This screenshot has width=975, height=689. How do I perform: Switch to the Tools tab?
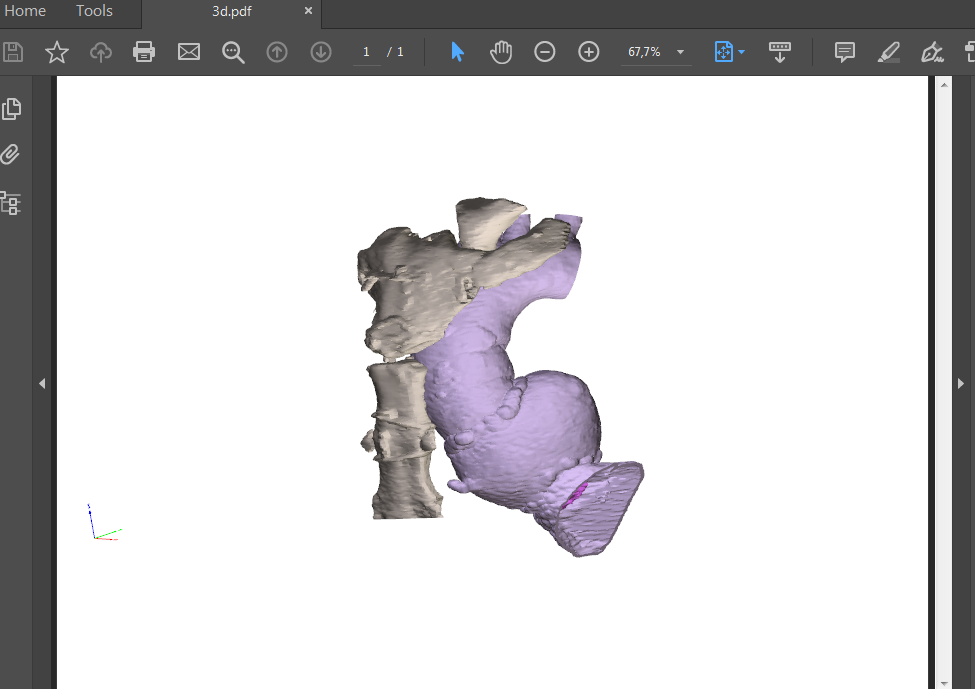(95, 11)
